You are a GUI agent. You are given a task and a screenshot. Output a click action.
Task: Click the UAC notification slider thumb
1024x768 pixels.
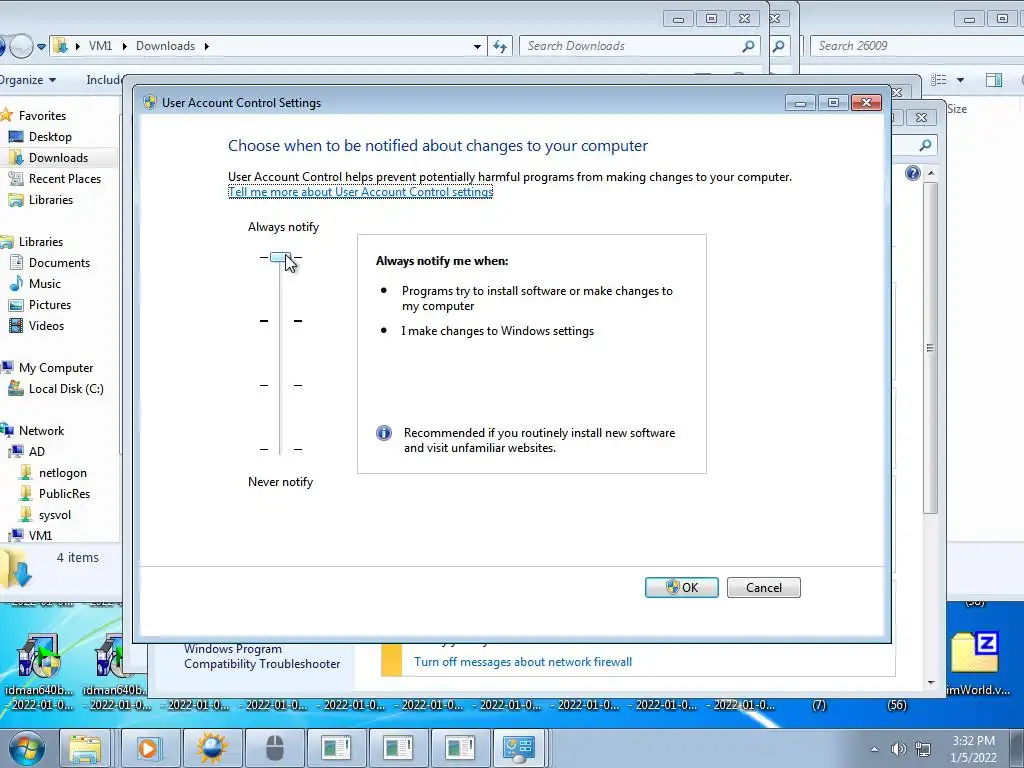280,257
